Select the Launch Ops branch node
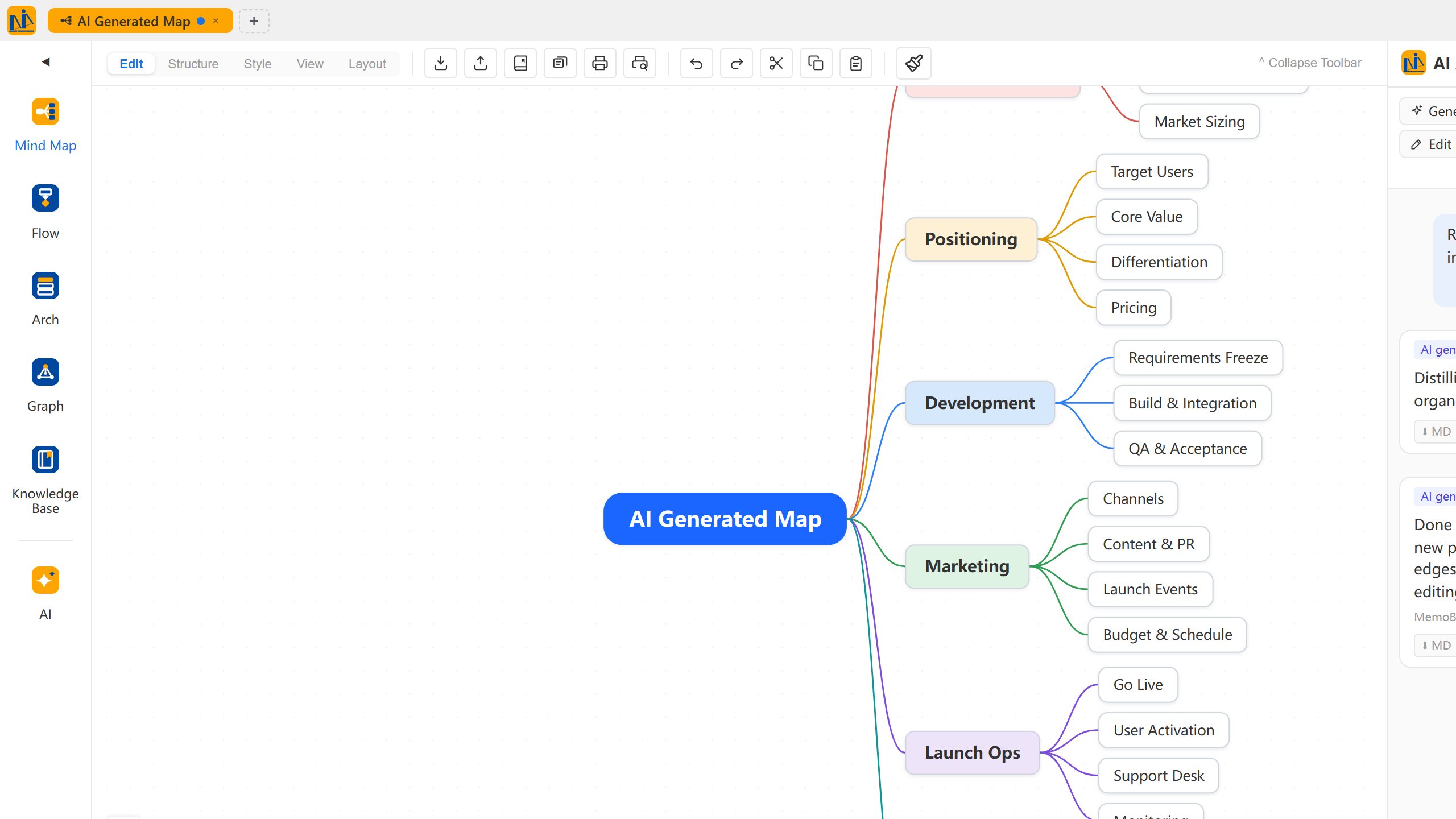1456x819 pixels. click(973, 752)
